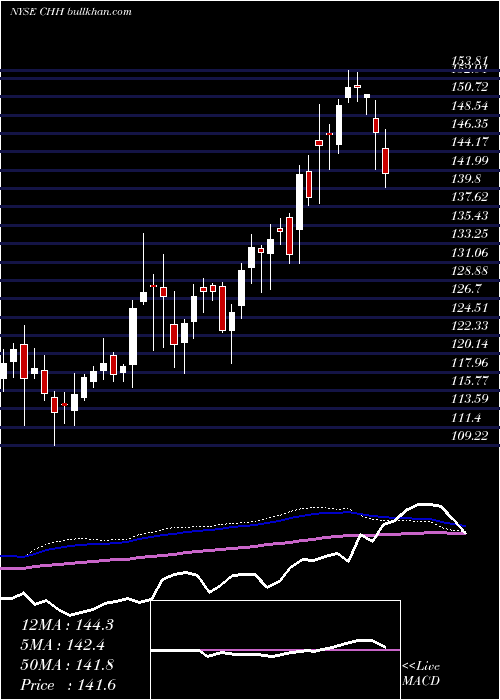Select the 113.59 price axis label
The height and width of the screenshot is (700, 500).
pos(470,399)
